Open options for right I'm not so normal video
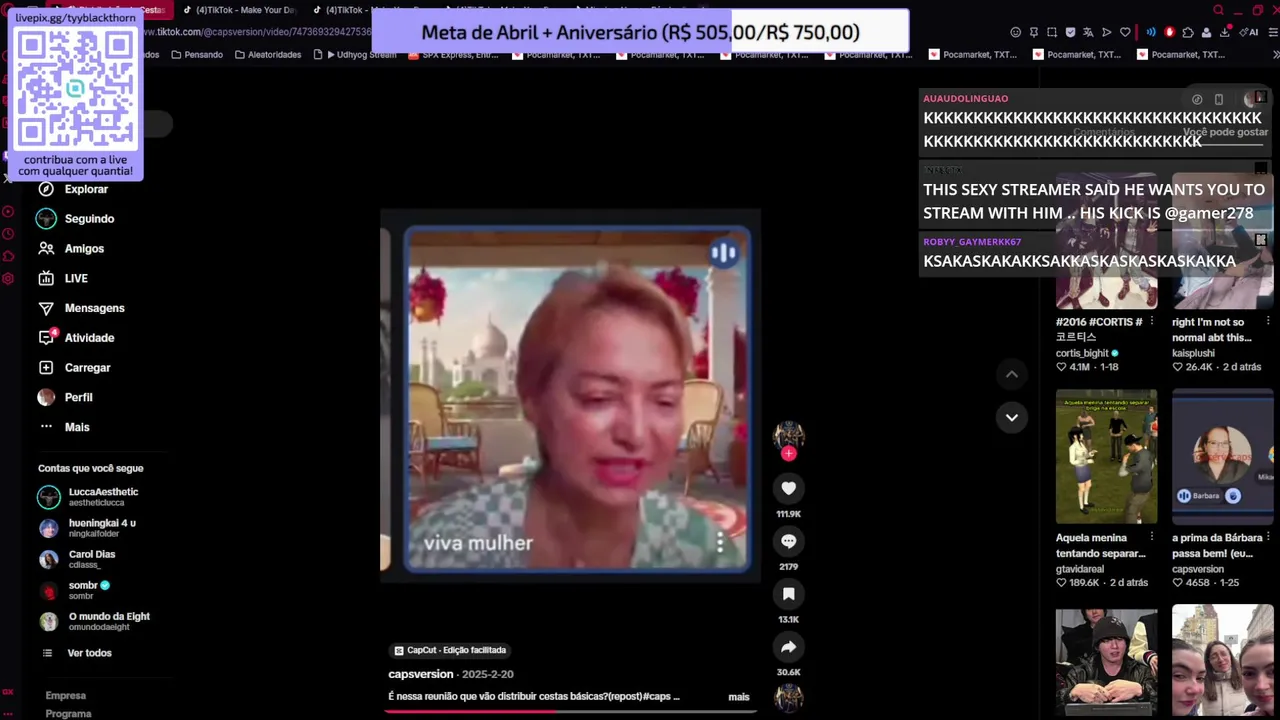Viewport: 1280px width, 720px height. tap(1267, 321)
